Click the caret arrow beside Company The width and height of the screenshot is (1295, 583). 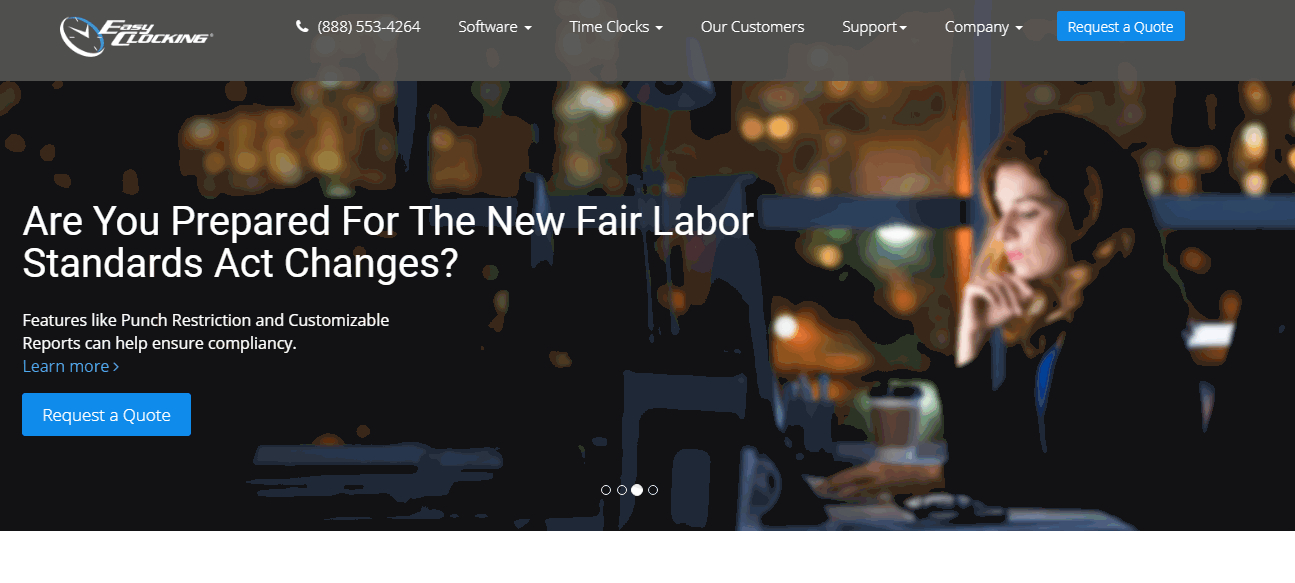[1019, 28]
